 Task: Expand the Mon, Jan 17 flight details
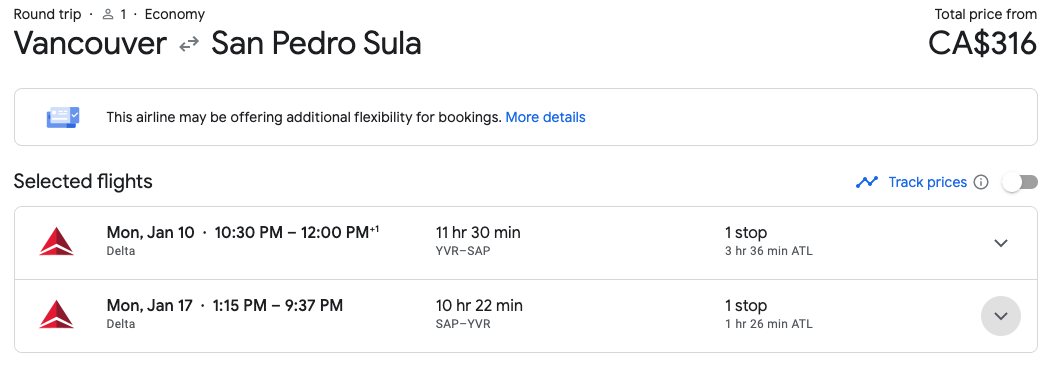1001,316
